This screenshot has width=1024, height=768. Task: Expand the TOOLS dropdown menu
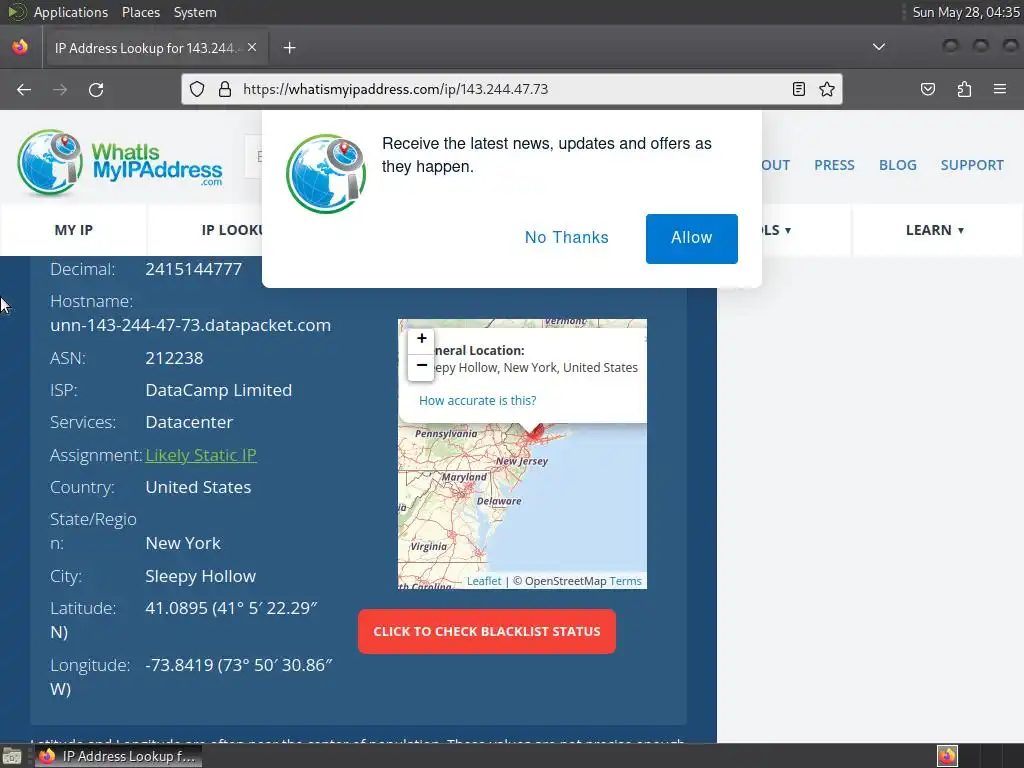pyautogui.click(x=776, y=230)
